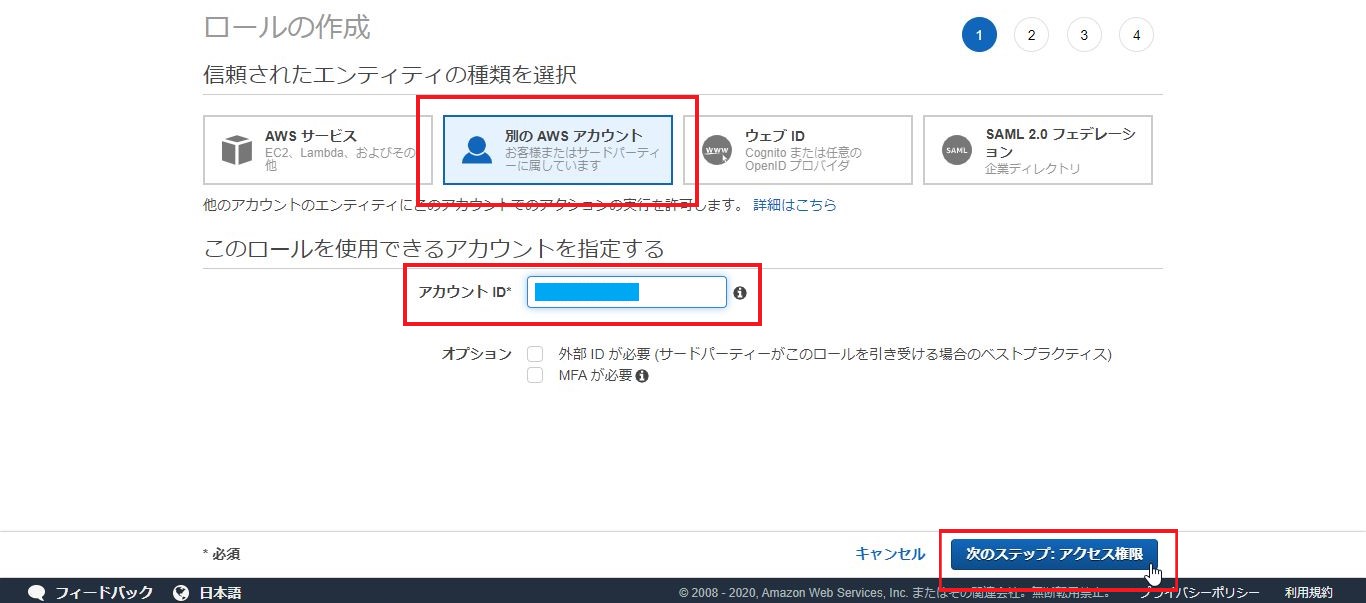Click the オプション label
The image size is (1366, 603).
[x=477, y=354]
